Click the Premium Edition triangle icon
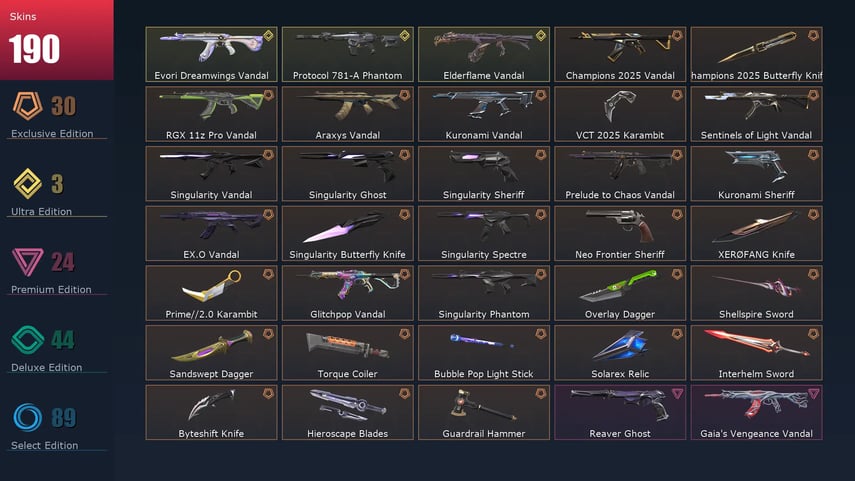This screenshot has height=481, width=855. pos(27,262)
